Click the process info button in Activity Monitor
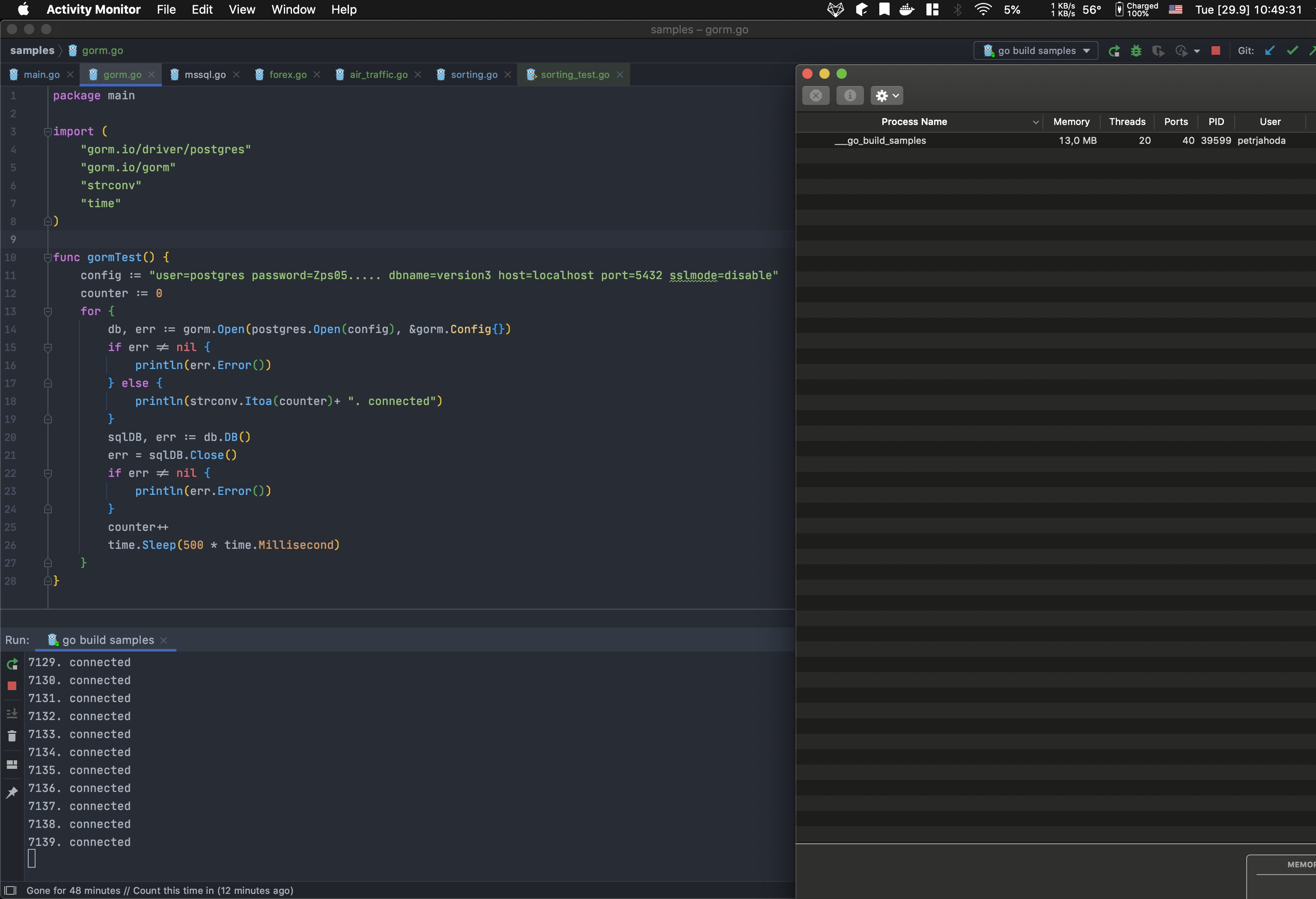Viewport: 1316px width, 899px height. point(849,95)
